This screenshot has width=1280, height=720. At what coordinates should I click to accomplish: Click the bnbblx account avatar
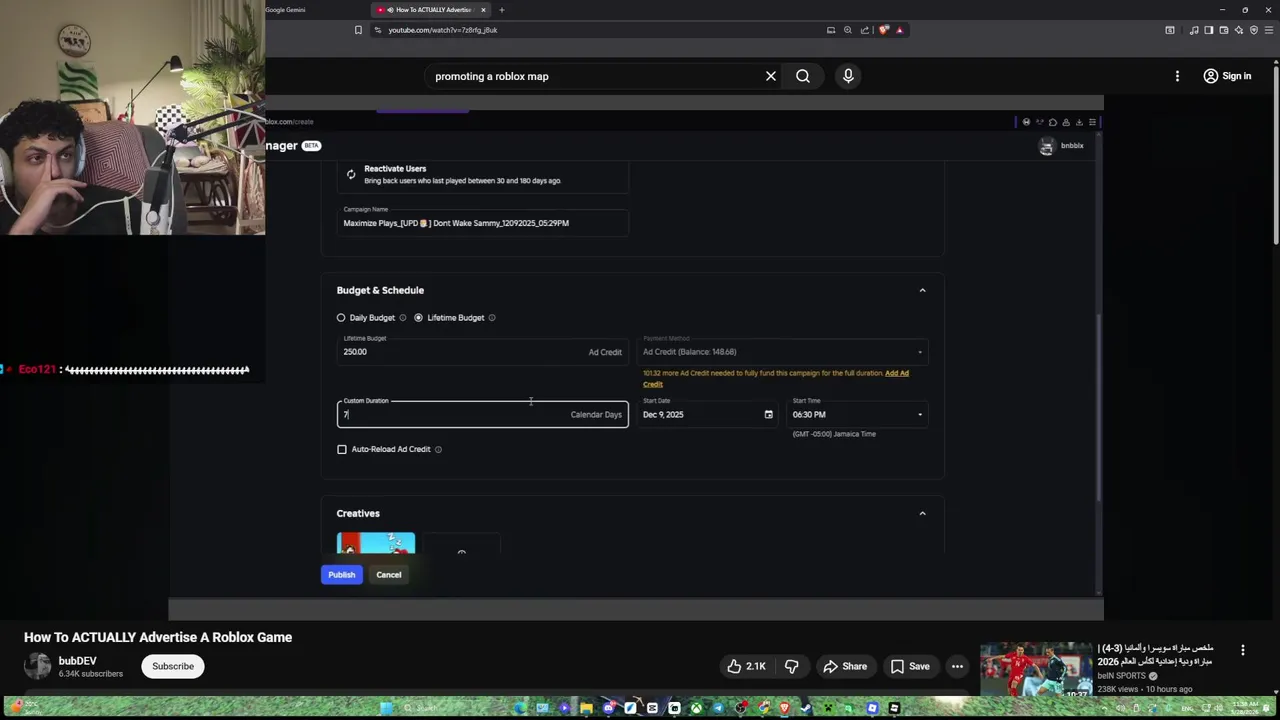pos(1046,146)
